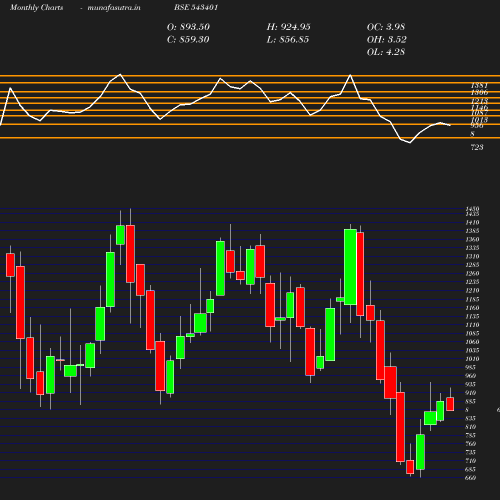Select the 985 price axis label
500x500 pixels.
[x=471, y=367]
